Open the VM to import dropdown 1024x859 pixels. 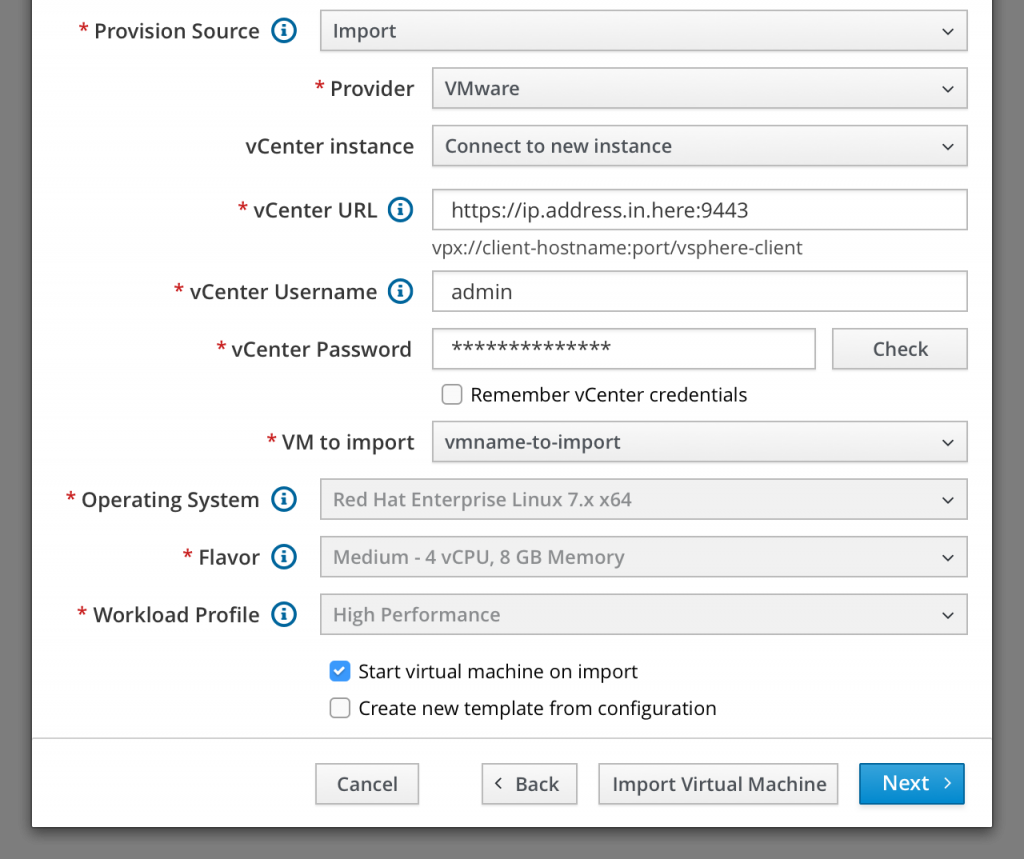coord(699,442)
